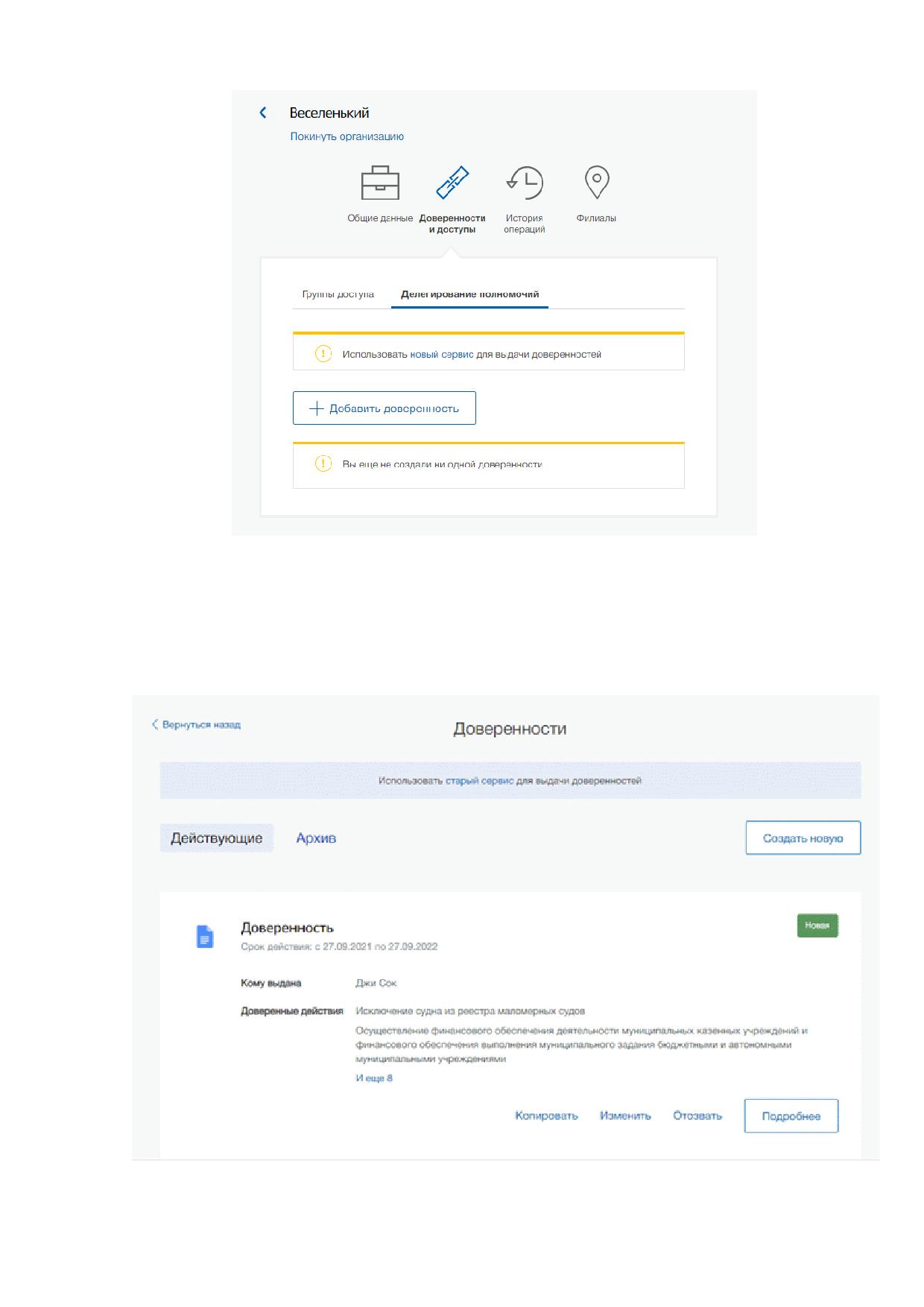Switch to the Группы доступа tab
Viewport: 924px width, 1307px height.
tap(338, 294)
